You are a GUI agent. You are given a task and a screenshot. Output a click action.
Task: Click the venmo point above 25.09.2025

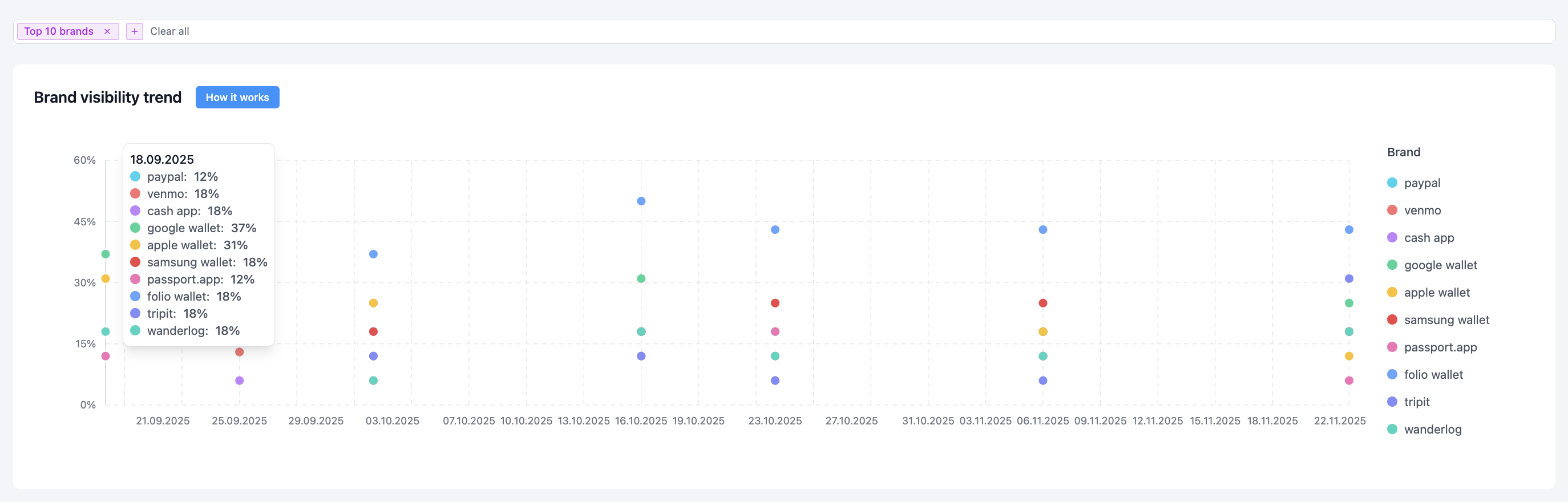click(x=239, y=352)
